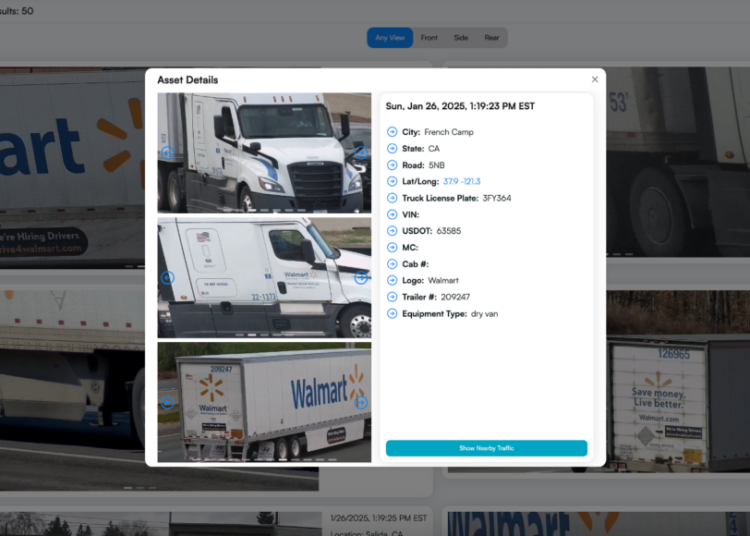
Task: Click road value 5NB
Action: click(x=437, y=165)
